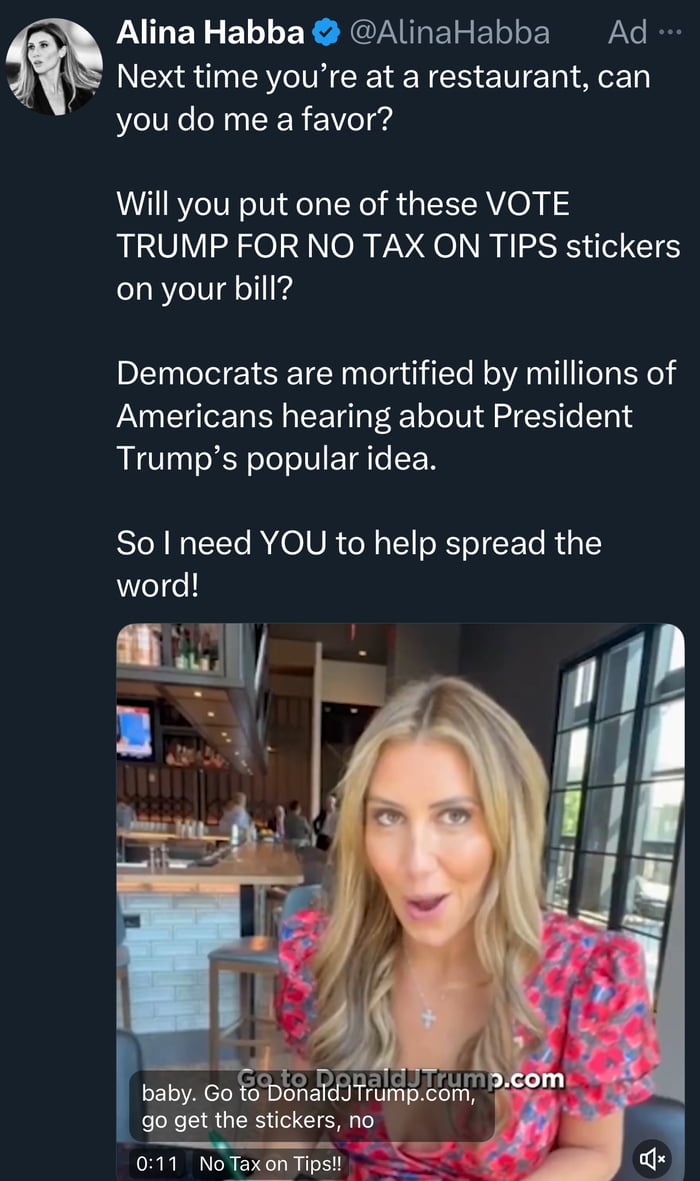Image resolution: width=700 pixels, height=1181 pixels.
Task: Tap the 0:11 video time indicator
Action: point(159,1164)
